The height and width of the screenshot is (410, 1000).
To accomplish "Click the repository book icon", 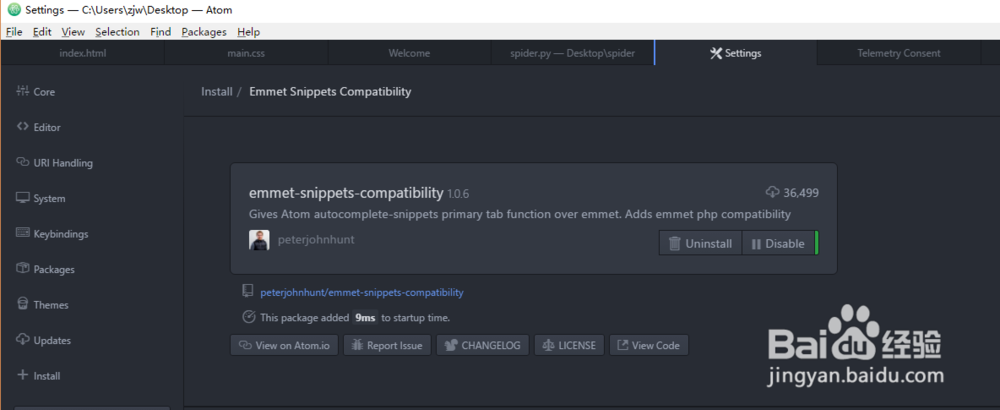I will tap(247, 291).
